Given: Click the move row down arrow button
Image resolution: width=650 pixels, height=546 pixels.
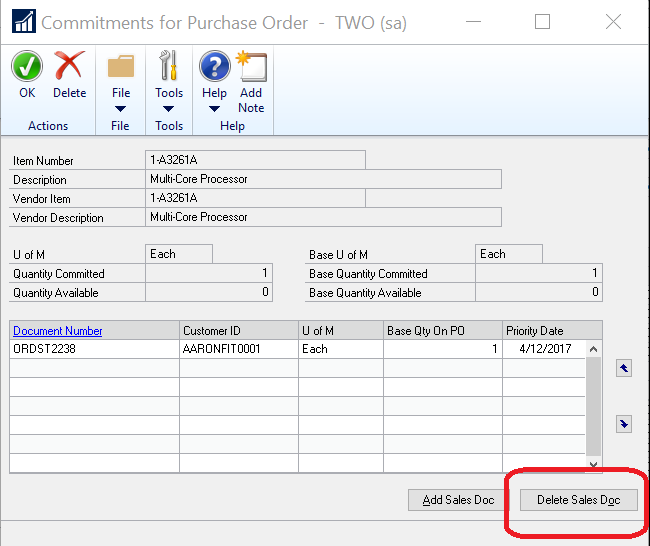Looking at the screenshot, I should [x=623, y=424].
